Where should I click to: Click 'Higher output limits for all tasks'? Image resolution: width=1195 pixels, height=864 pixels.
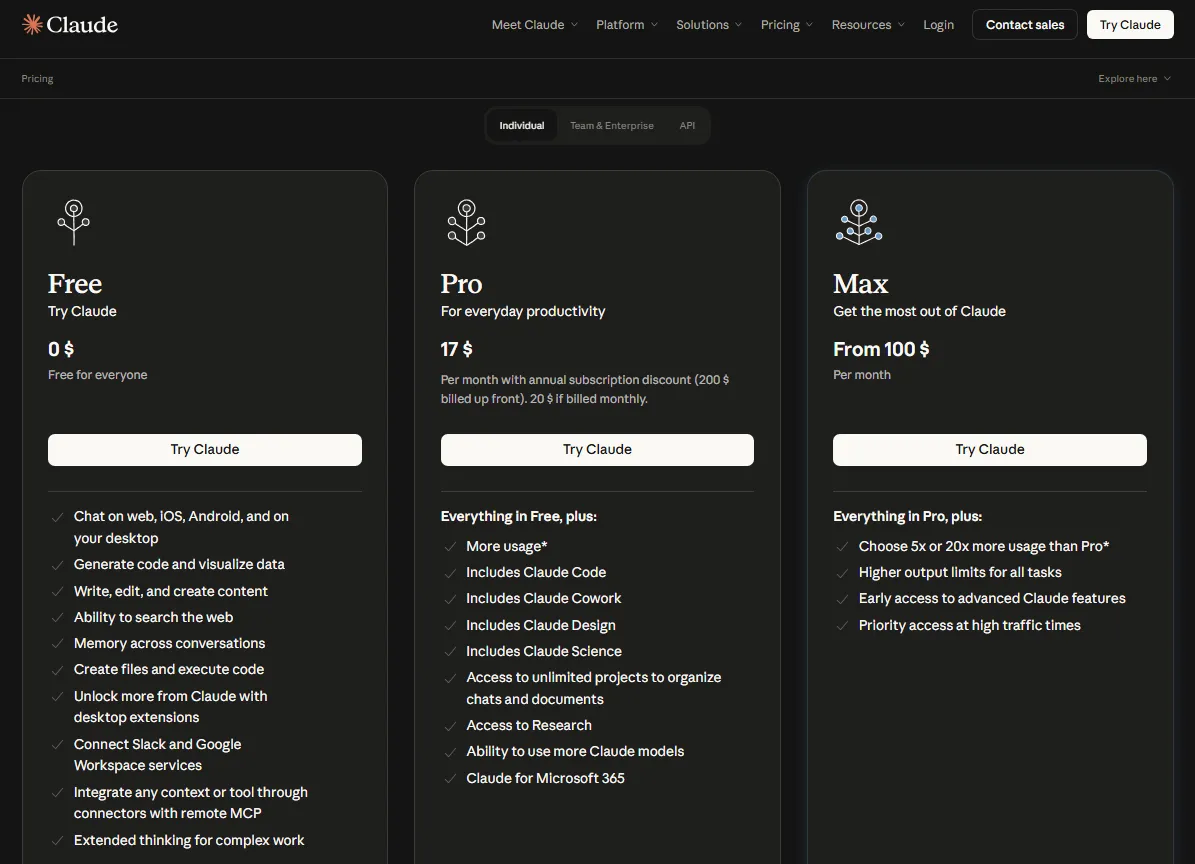960,572
